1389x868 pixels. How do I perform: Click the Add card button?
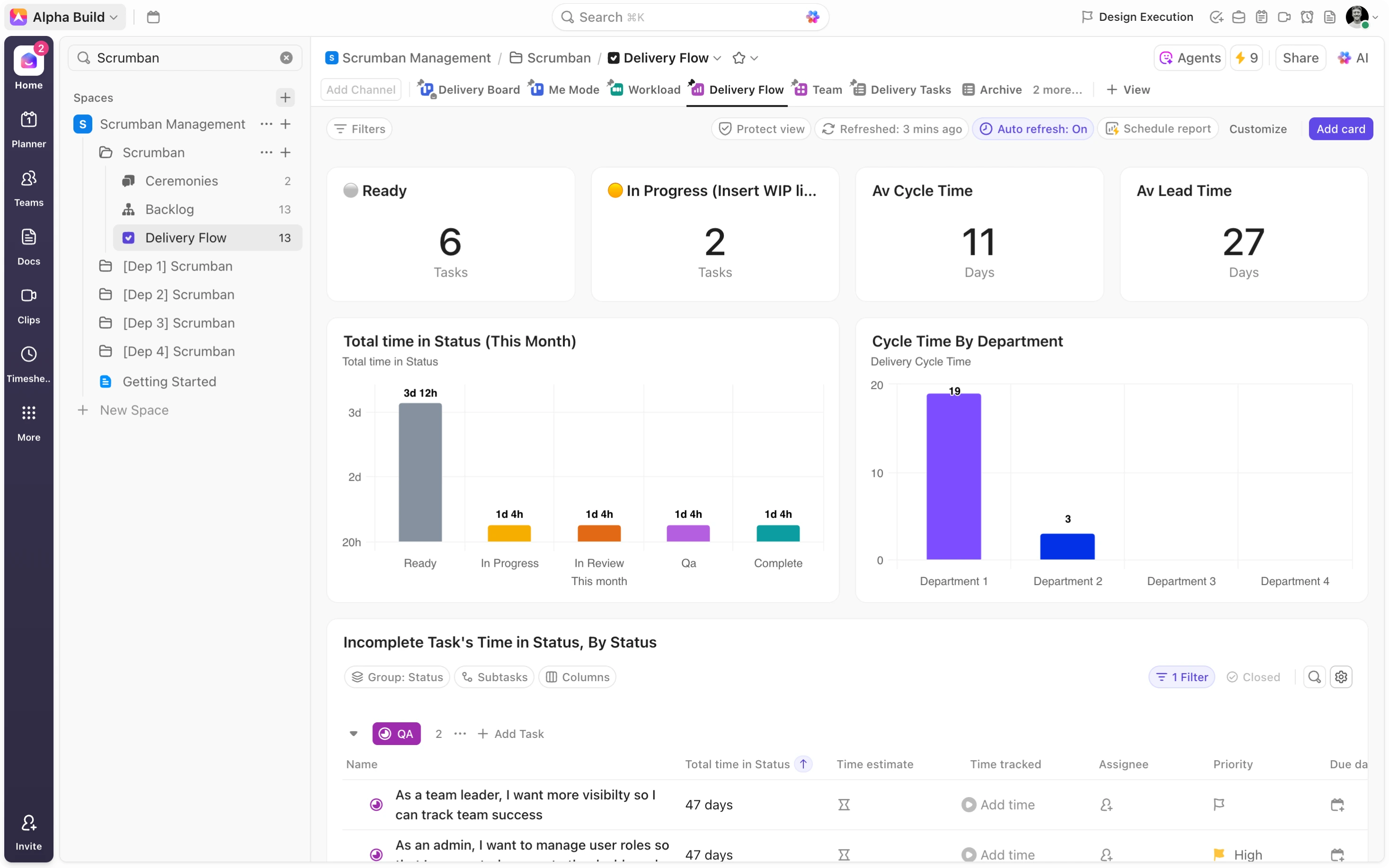point(1341,129)
